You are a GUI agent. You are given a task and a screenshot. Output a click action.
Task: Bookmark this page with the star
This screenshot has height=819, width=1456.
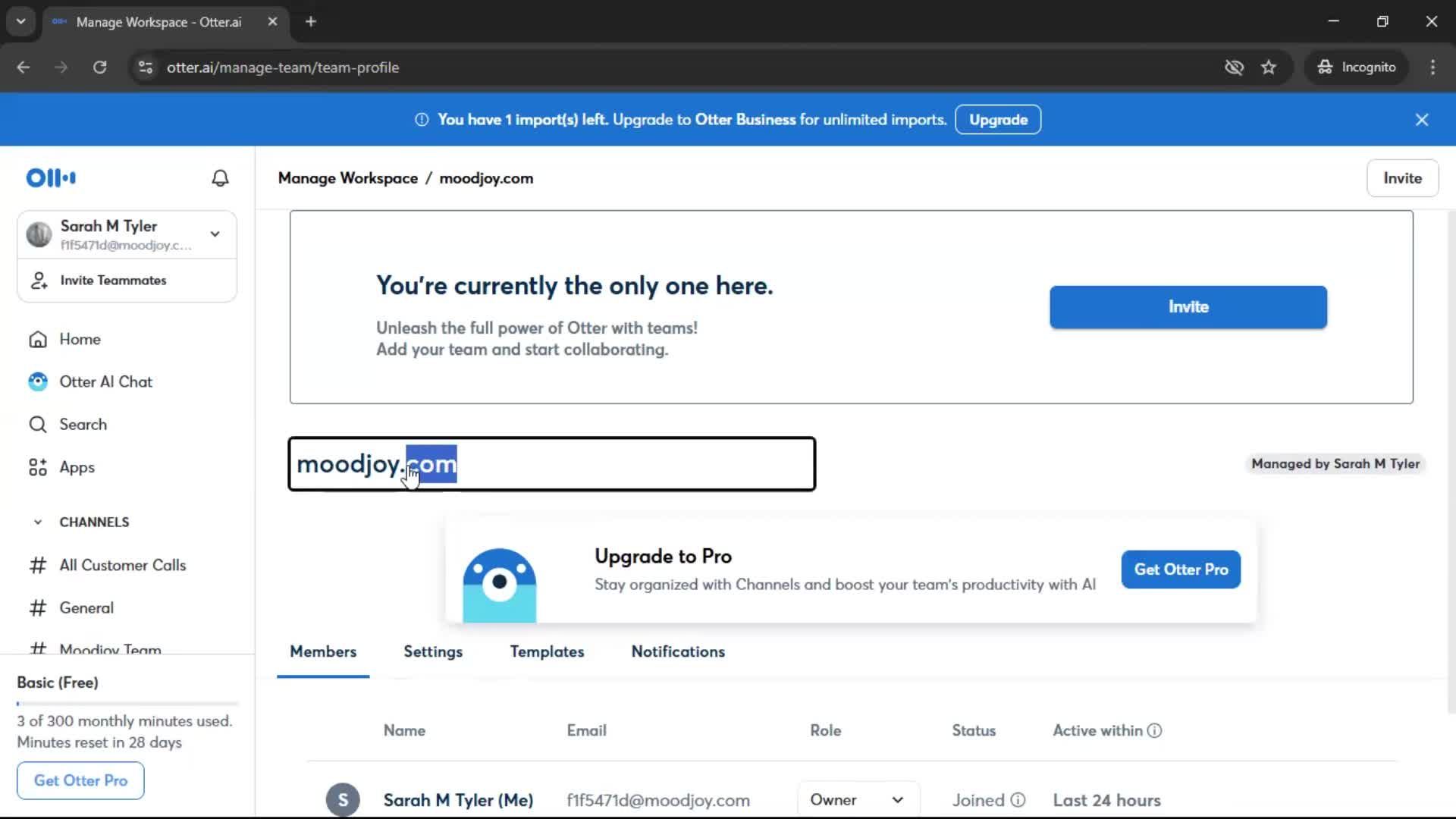(x=1269, y=67)
